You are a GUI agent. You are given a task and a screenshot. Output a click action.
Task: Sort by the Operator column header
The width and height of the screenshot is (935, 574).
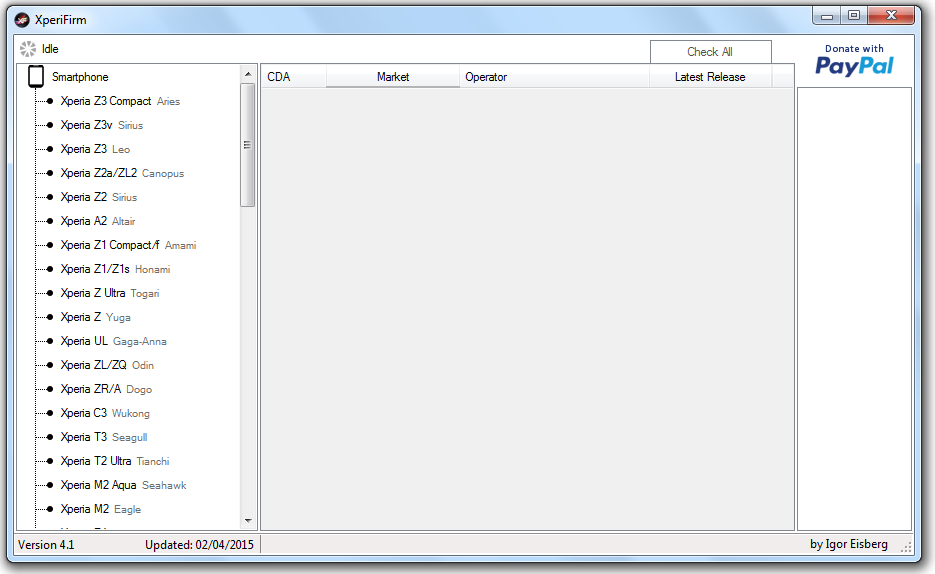[554, 77]
